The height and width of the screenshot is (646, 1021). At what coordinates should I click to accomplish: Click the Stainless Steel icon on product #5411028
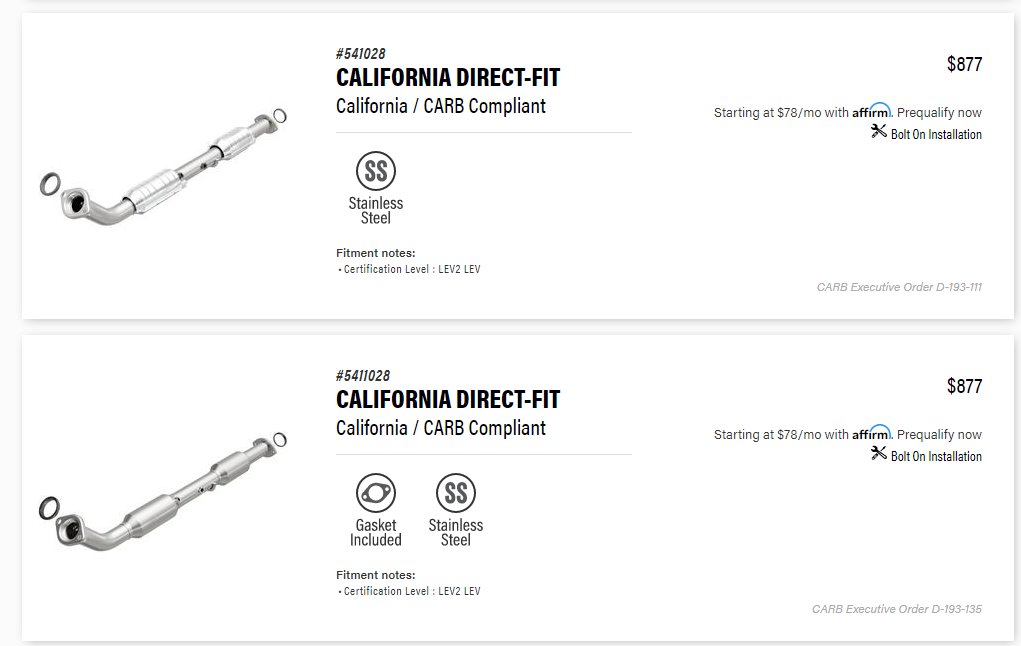tap(456, 493)
